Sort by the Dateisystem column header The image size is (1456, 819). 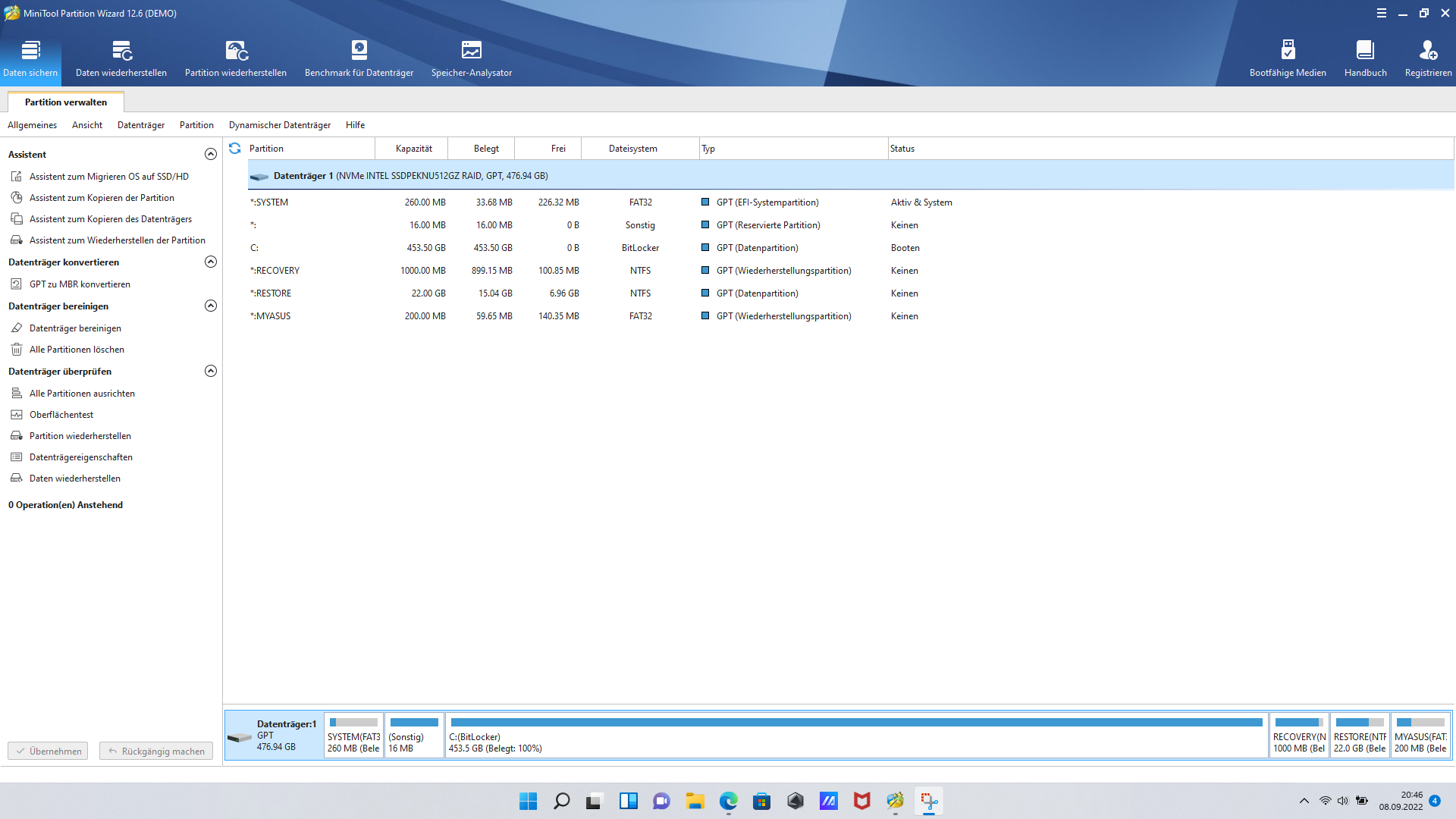(x=641, y=149)
